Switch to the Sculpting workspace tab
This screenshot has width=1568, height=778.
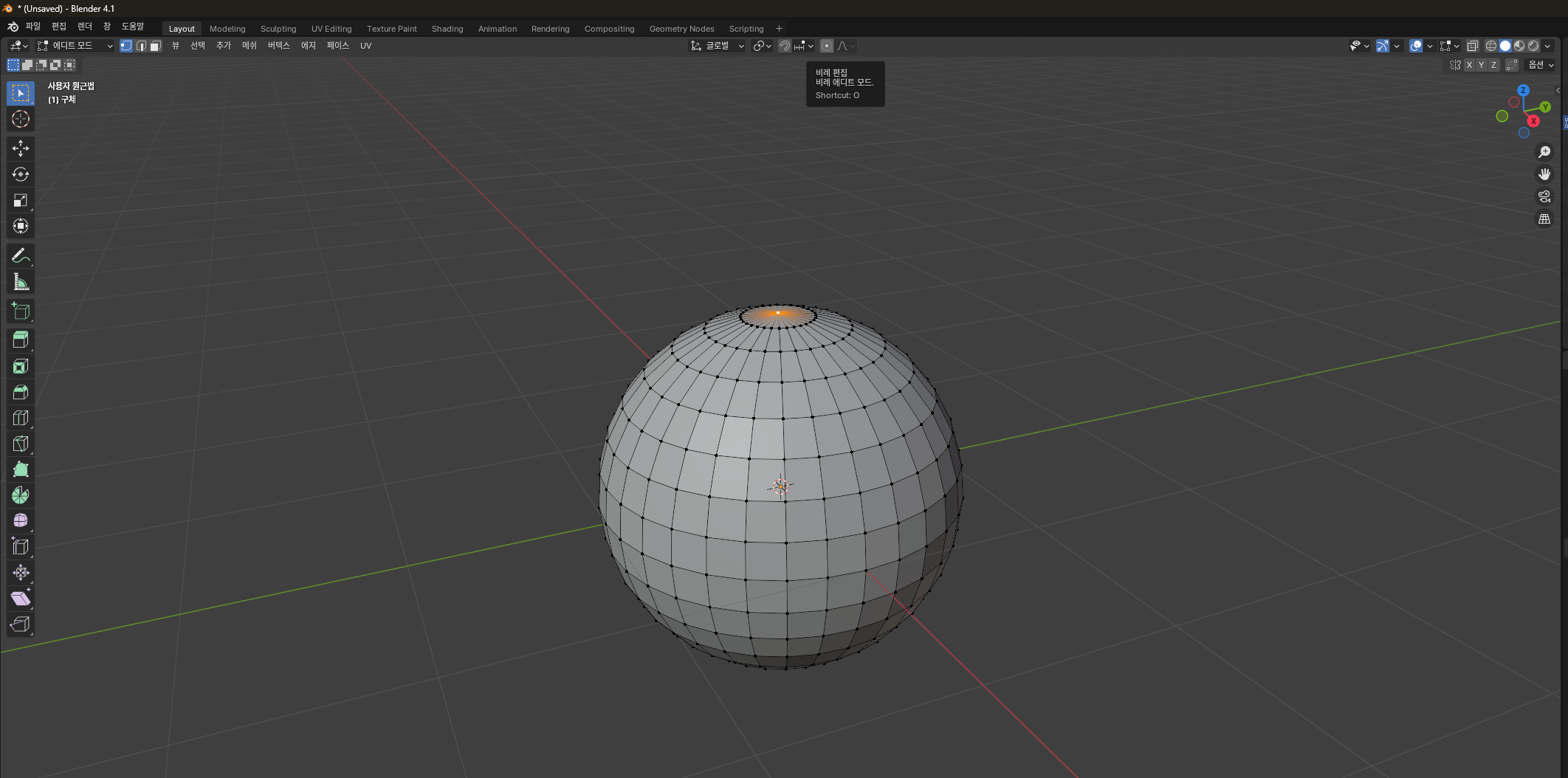[278, 29]
